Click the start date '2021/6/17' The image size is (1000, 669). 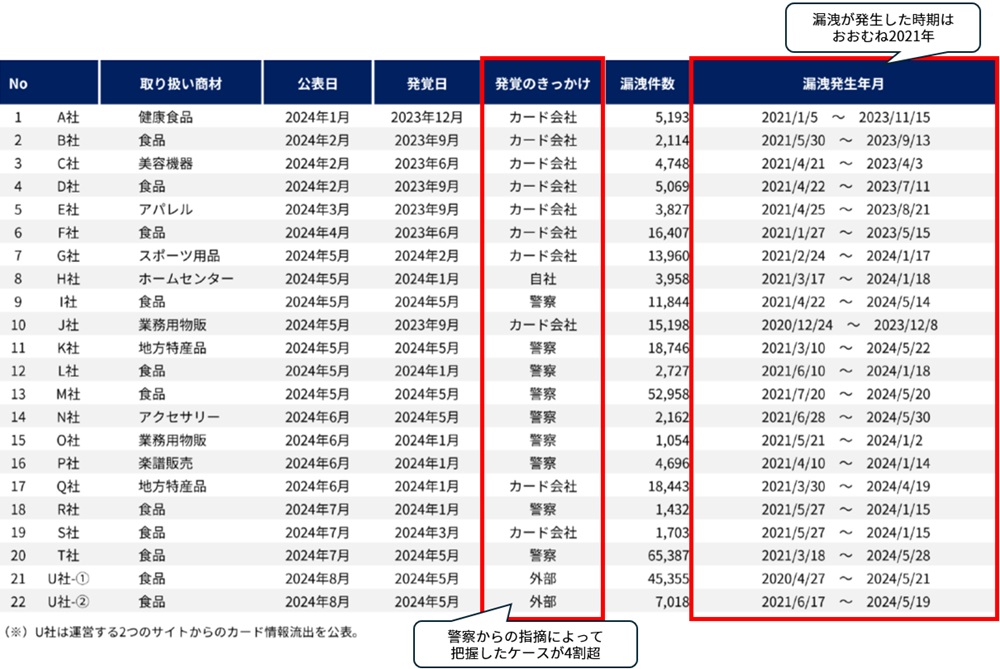click(793, 601)
